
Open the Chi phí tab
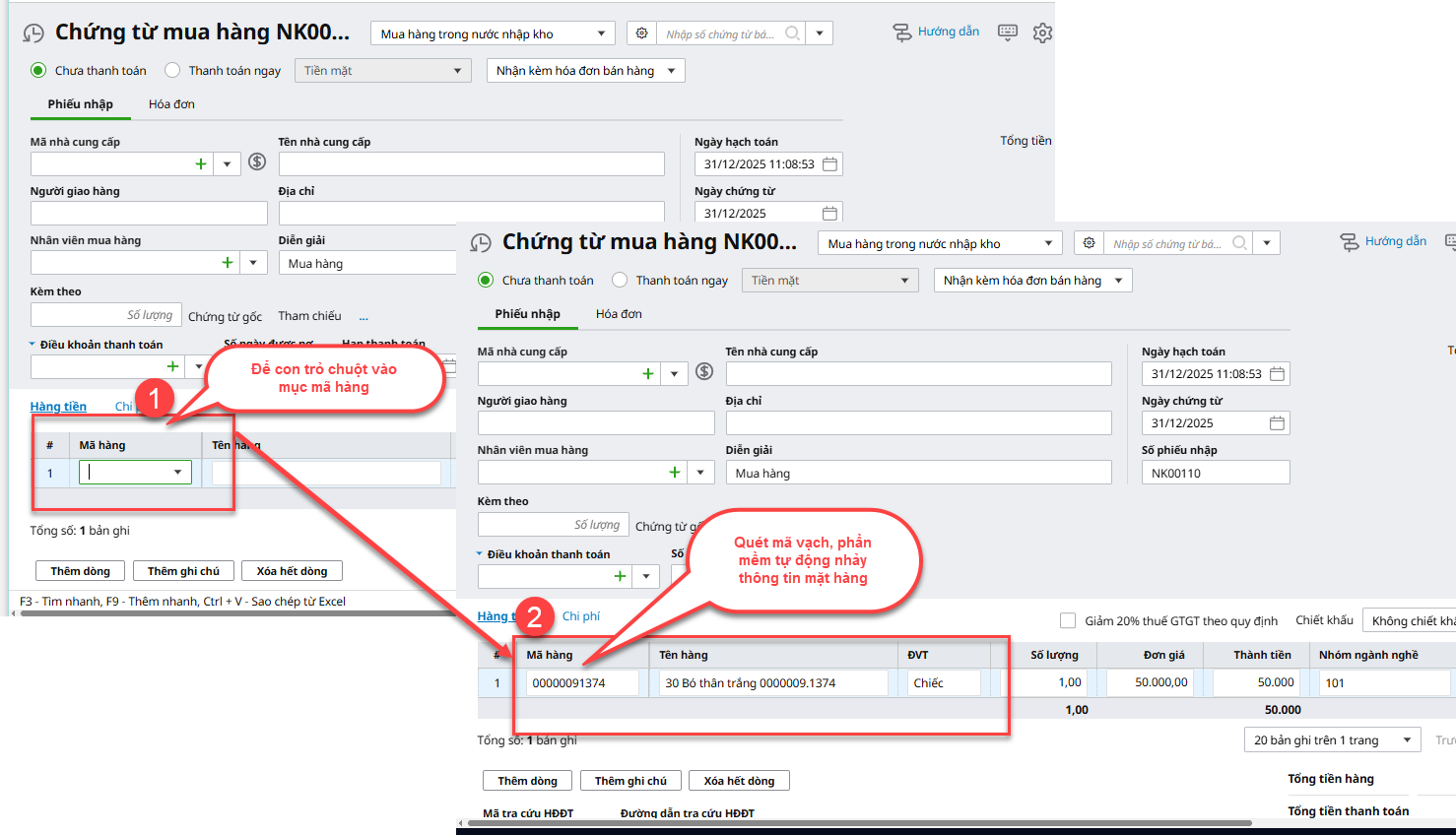(581, 616)
